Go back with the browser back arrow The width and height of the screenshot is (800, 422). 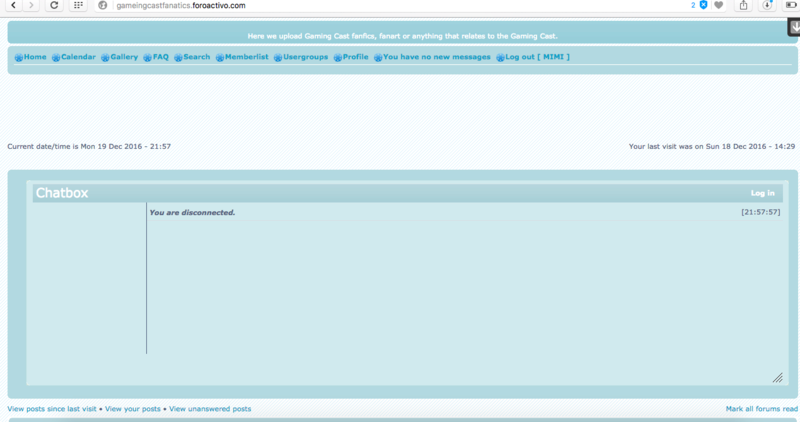point(14,5)
